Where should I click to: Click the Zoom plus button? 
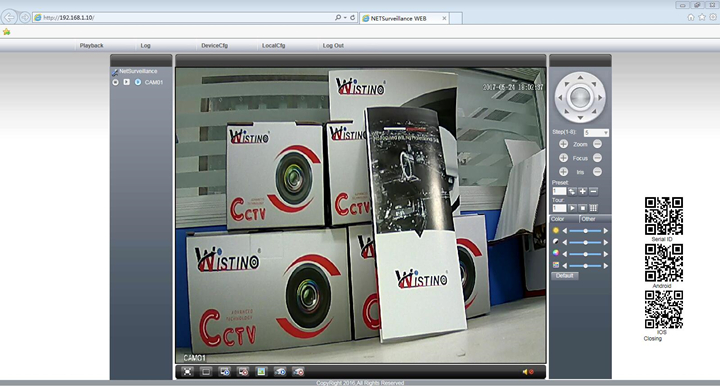pos(563,144)
